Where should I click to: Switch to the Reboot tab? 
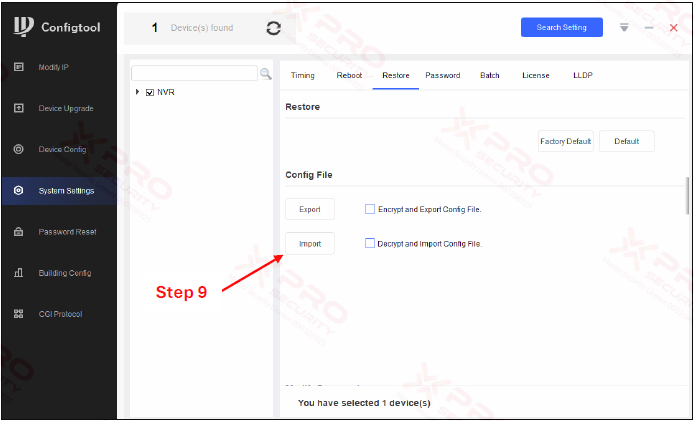(349, 75)
